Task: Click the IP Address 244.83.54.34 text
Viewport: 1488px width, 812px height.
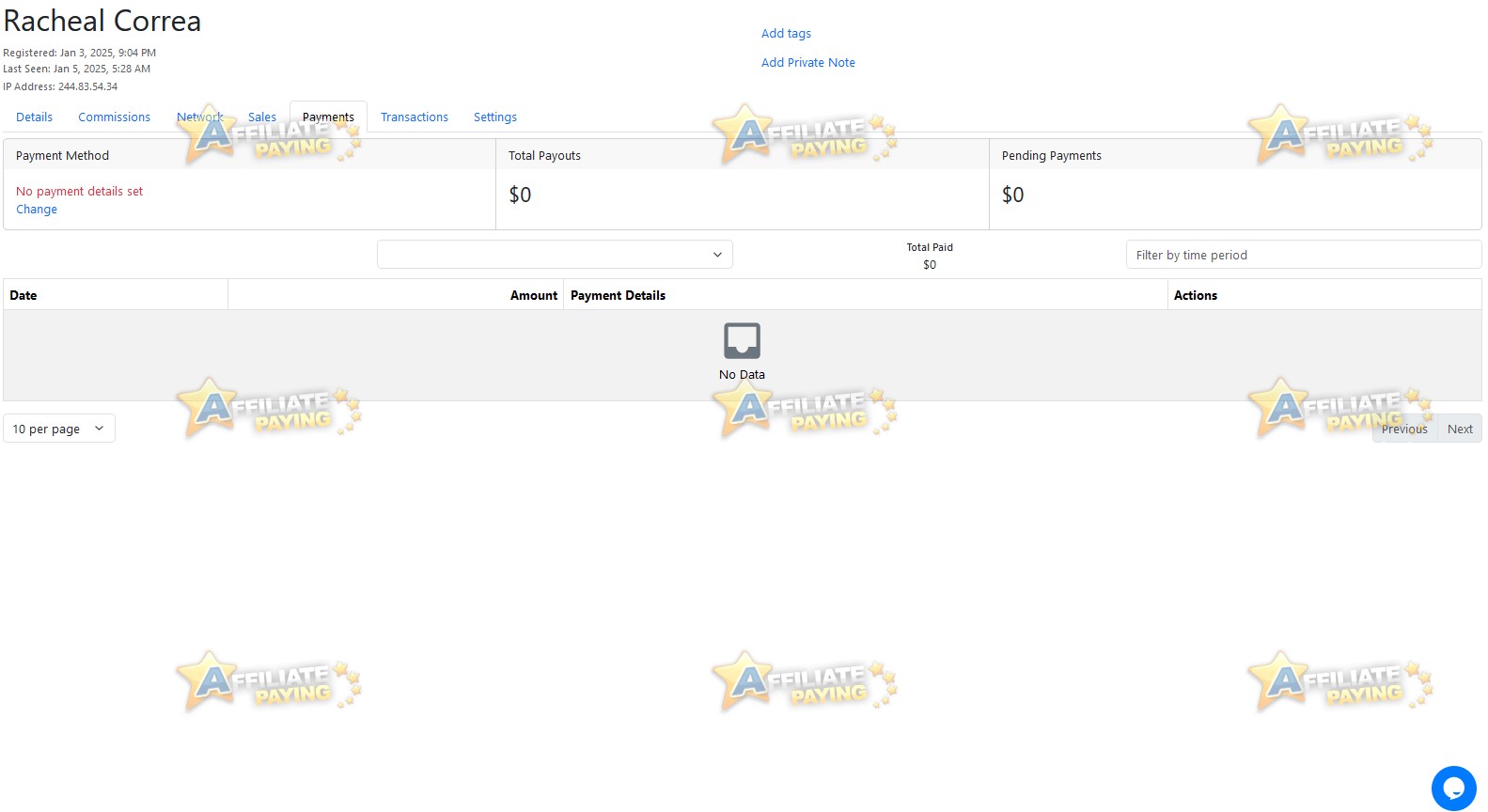Action: 60,86
